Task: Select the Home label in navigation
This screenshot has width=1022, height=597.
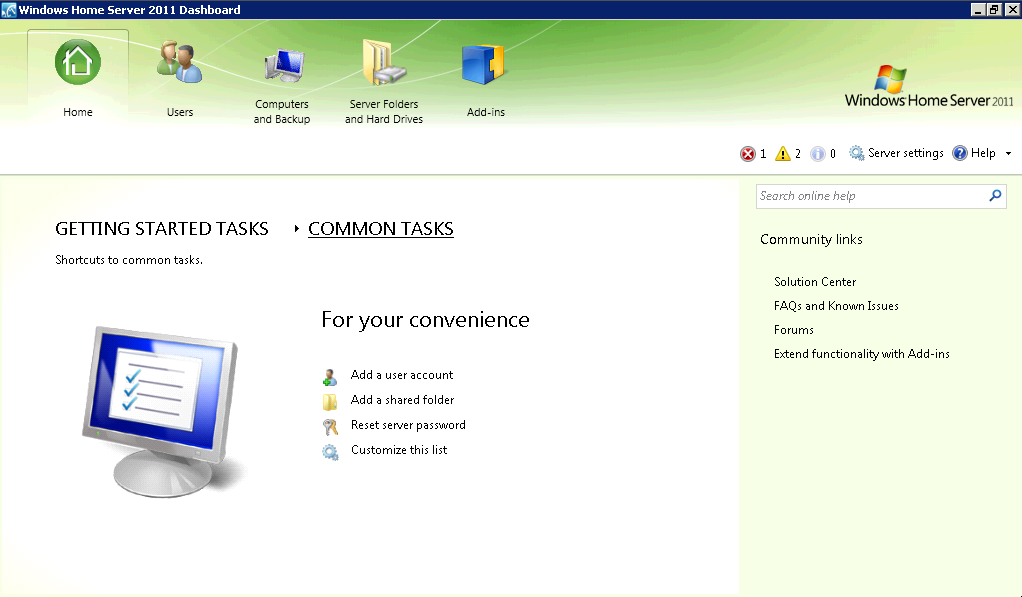Action: tap(78, 112)
